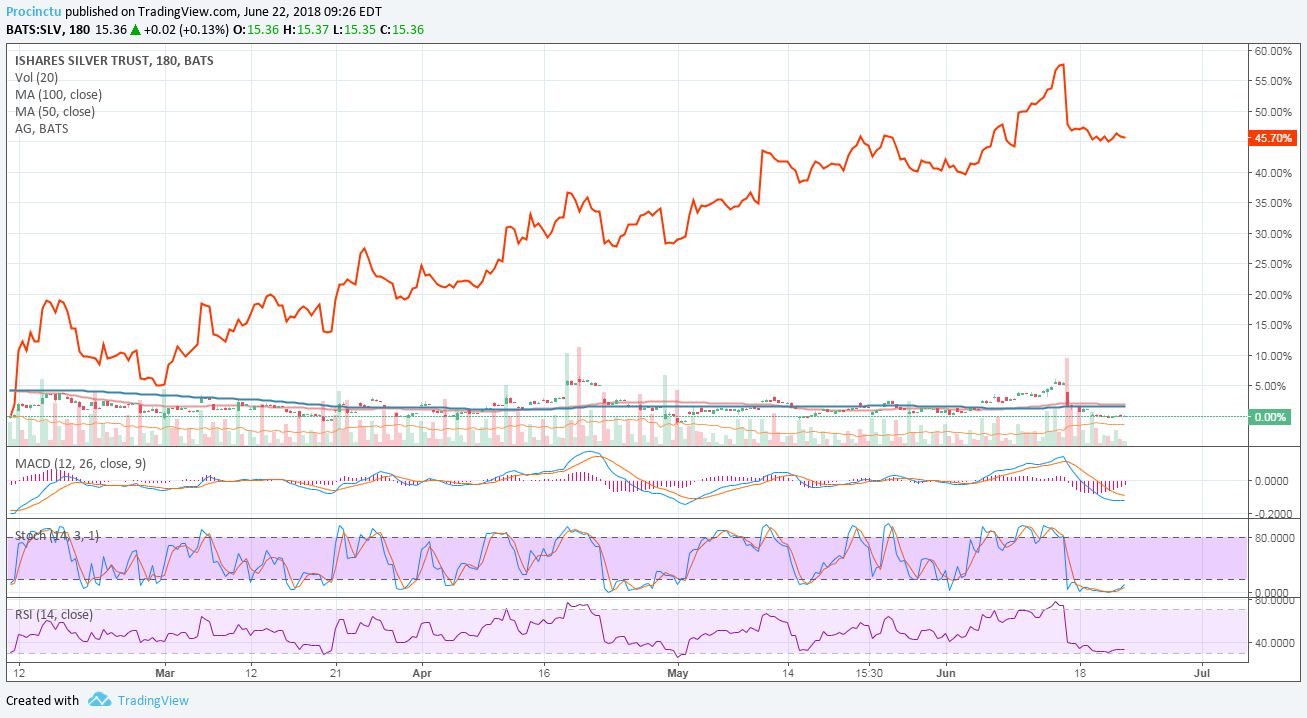The height and width of the screenshot is (718, 1307).
Task: Open the Procinctu author profile link
Action: click(33, 11)
